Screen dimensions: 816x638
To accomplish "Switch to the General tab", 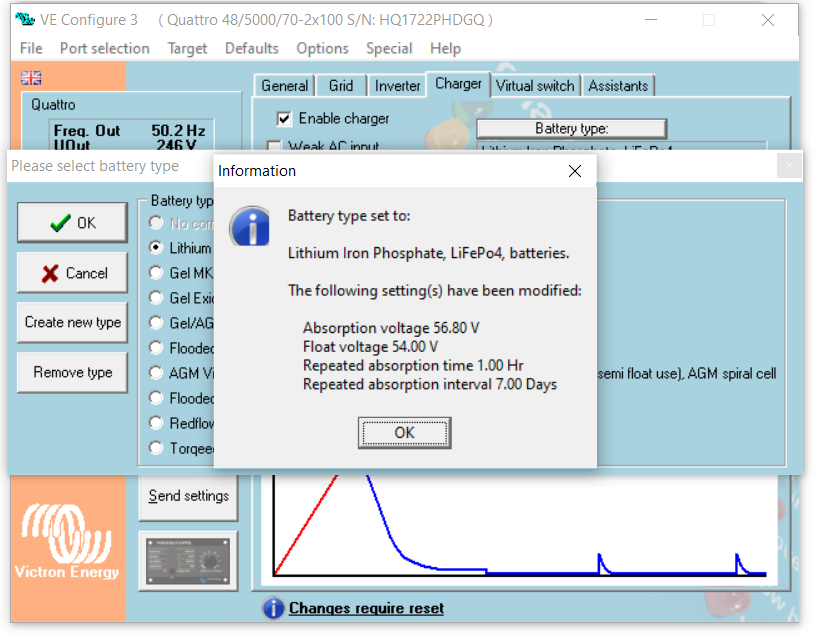I will [284, 85].
